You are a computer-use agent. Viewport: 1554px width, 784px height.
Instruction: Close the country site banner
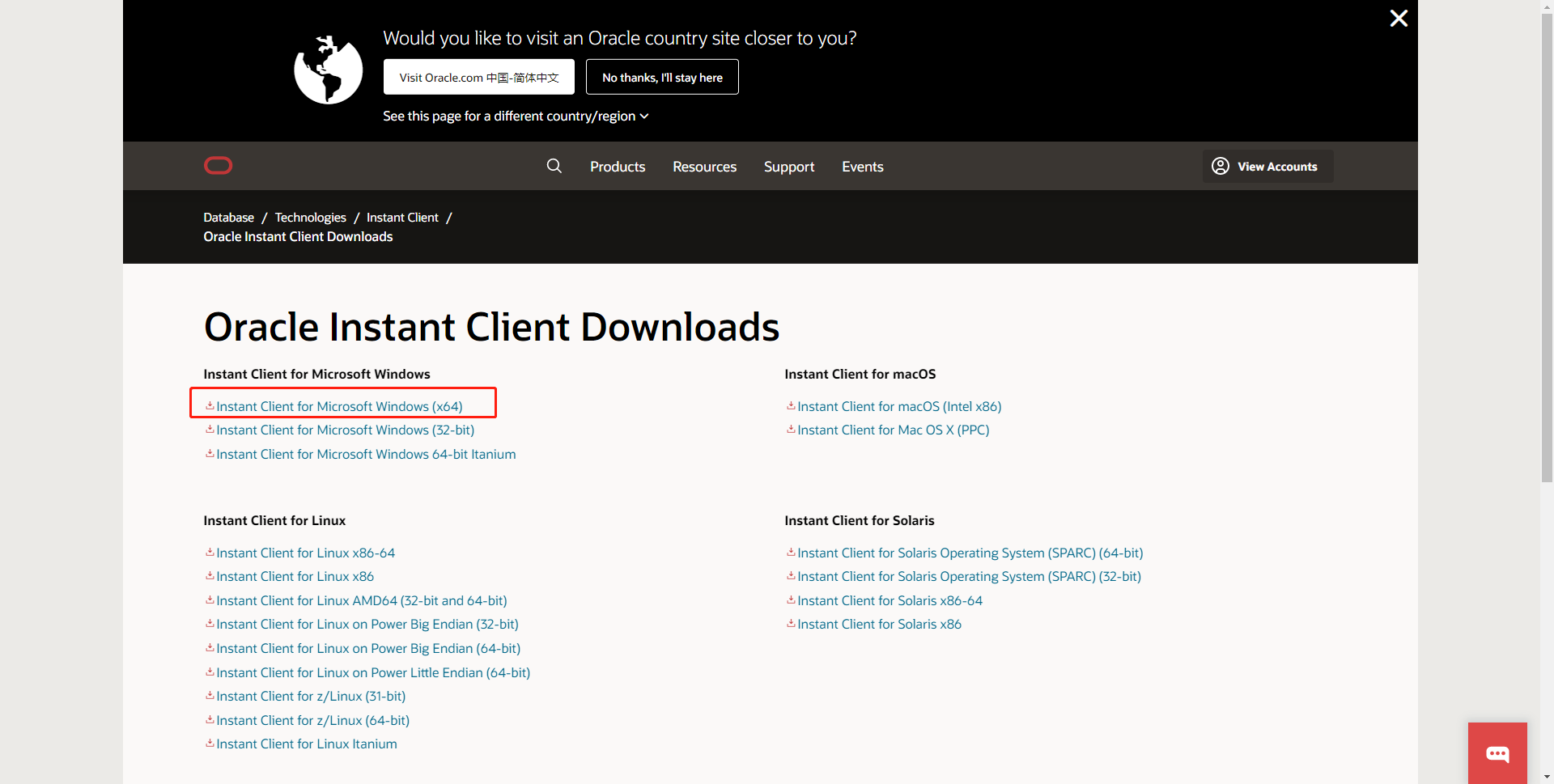click(1399, 18)
